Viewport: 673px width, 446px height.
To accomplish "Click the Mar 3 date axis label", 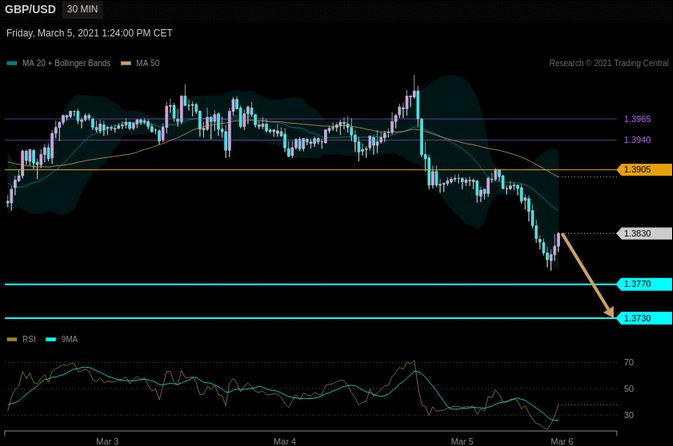I will click(107, 441).
